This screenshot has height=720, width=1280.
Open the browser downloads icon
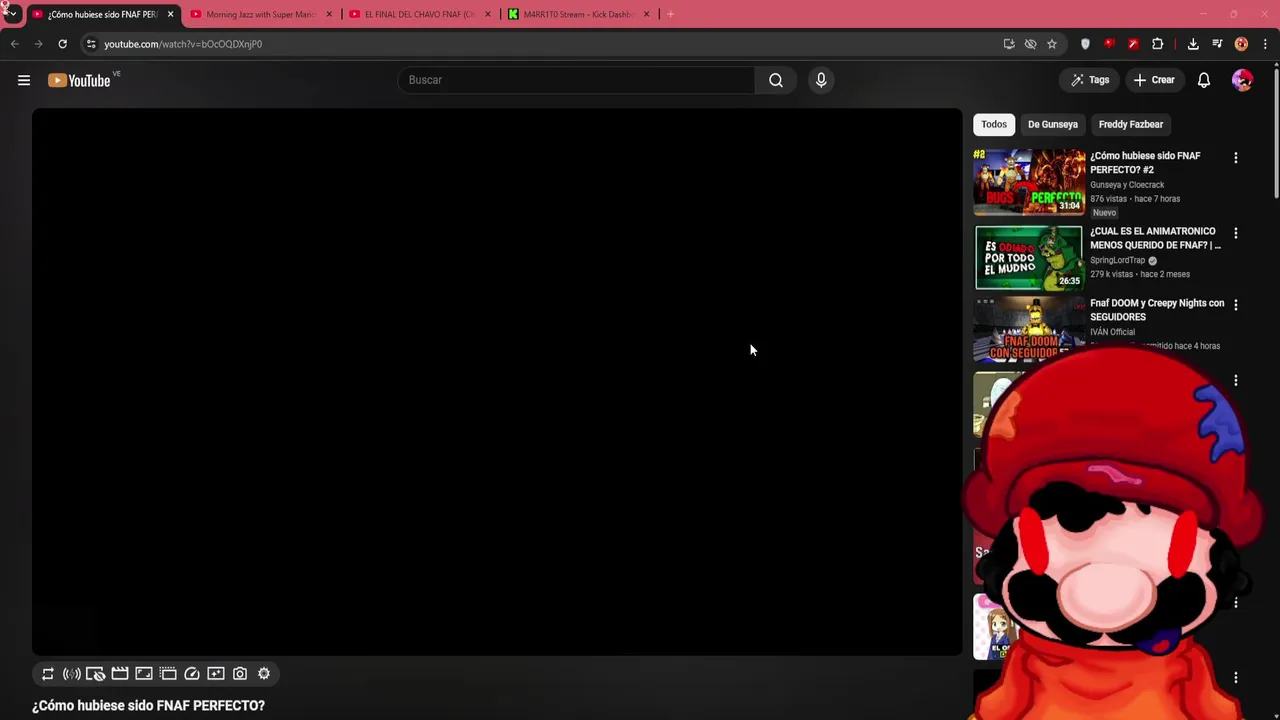(x=1193, y=44)
